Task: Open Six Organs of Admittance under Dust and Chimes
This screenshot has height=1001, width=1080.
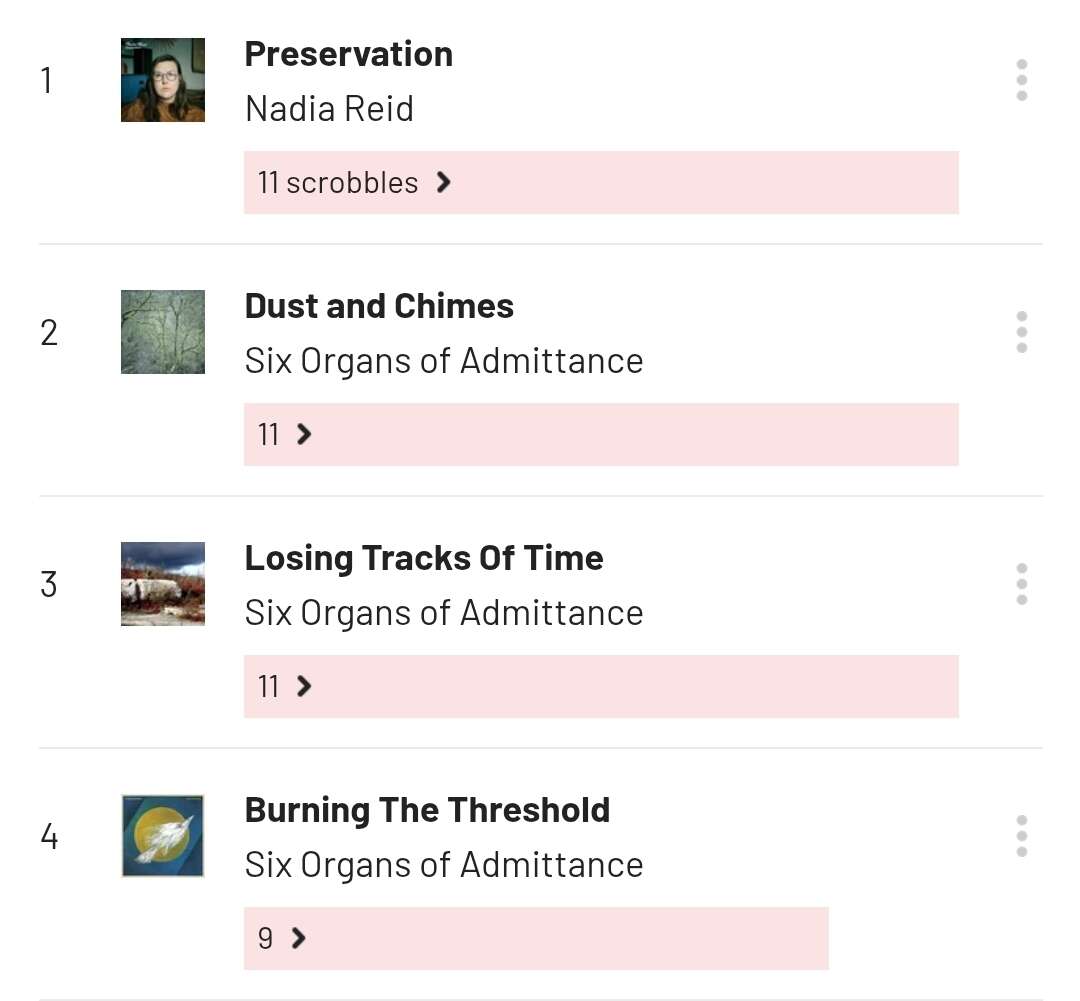Action: pos(443,360)
